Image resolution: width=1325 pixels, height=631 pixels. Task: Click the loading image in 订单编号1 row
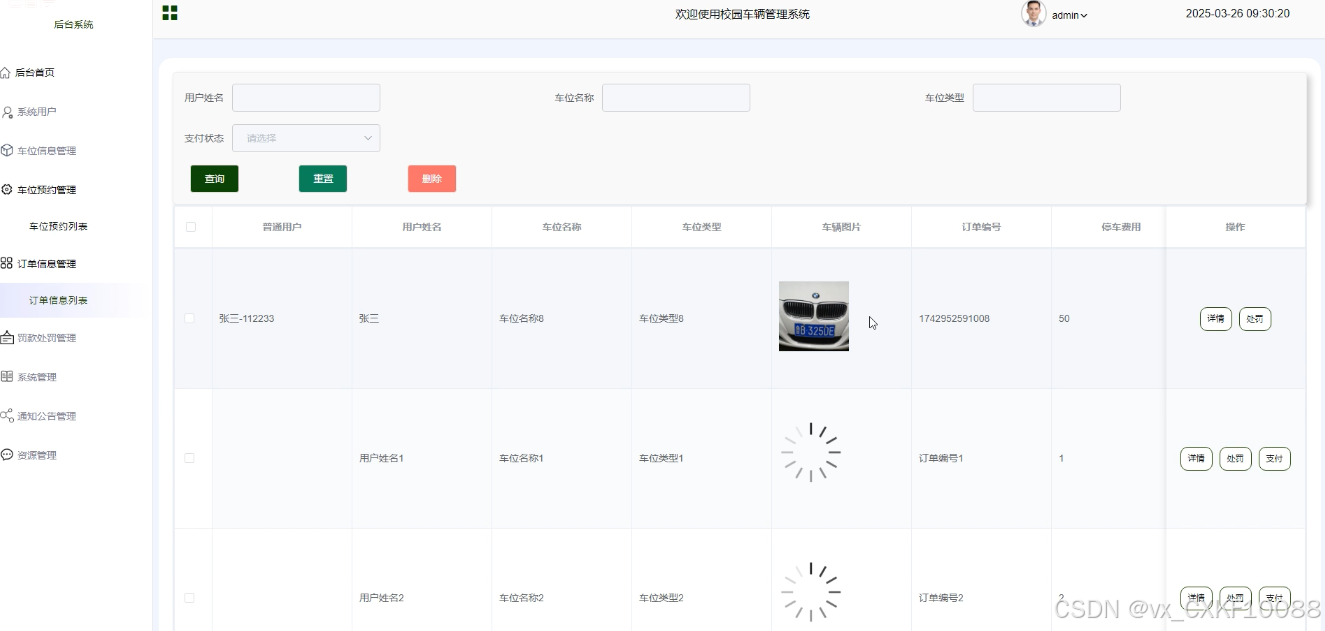point(811,452)
